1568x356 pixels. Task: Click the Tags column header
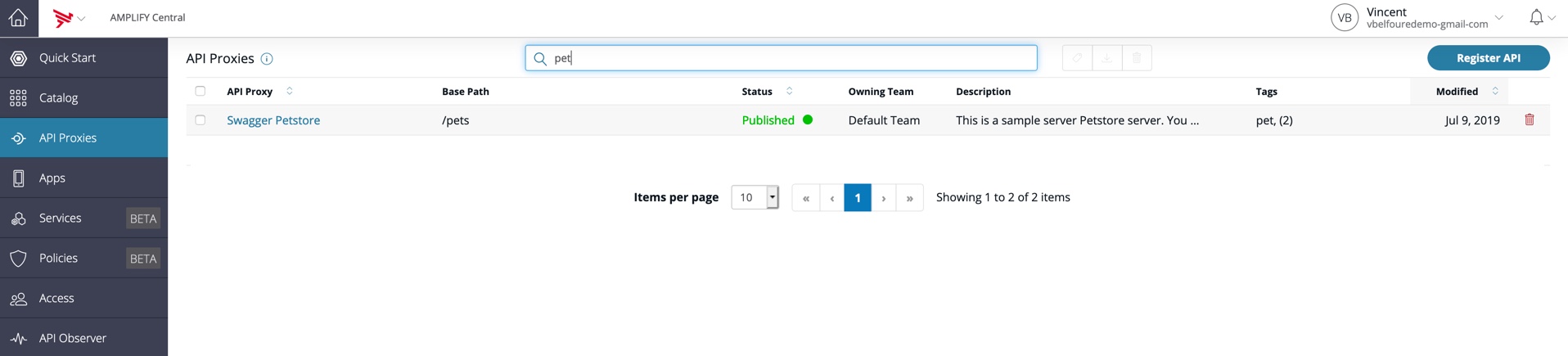(1266, 92)
